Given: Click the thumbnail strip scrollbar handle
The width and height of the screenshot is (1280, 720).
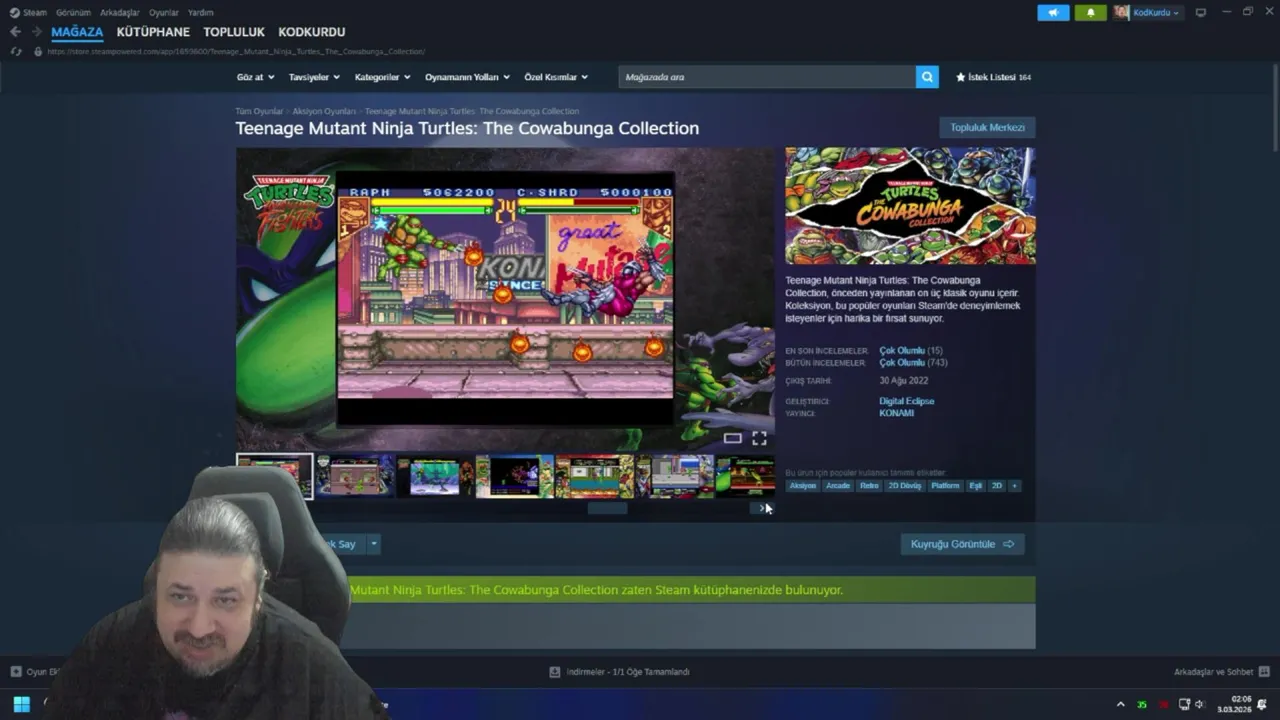Looking at the screenshot, I should (607, 508).
